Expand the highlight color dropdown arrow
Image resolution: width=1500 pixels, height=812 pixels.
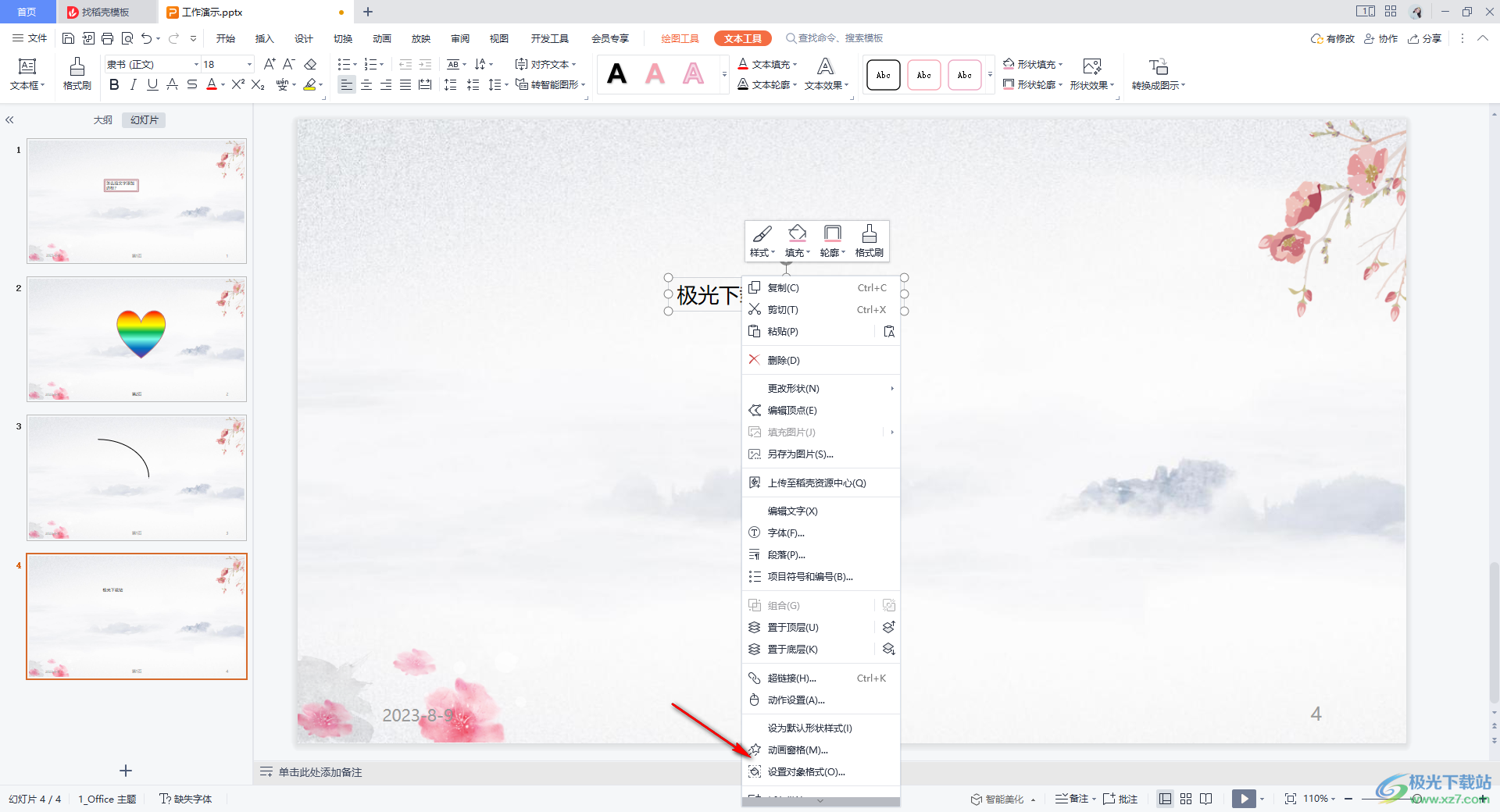(x=321, y=85)
